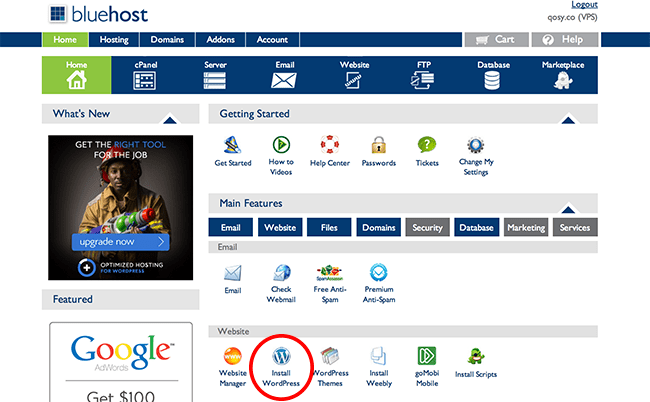Open the firefighter ad banner image
Image resolution: width=650 pixels, height=402 pixels.
pos(121,207)
